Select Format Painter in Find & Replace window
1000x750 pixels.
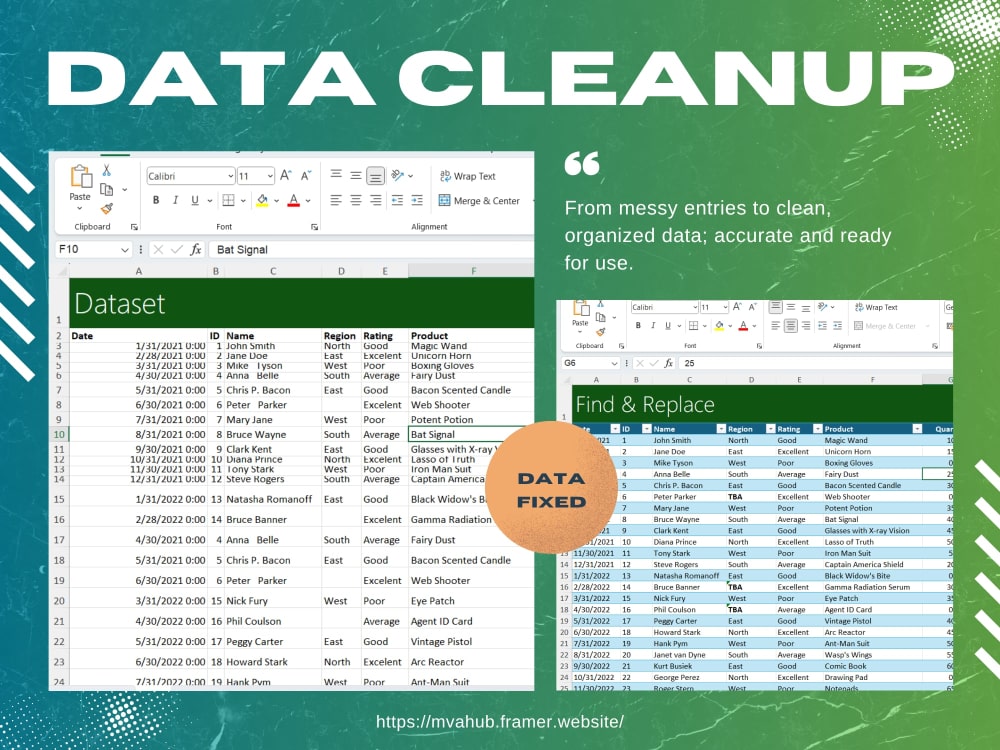(601, 332)
